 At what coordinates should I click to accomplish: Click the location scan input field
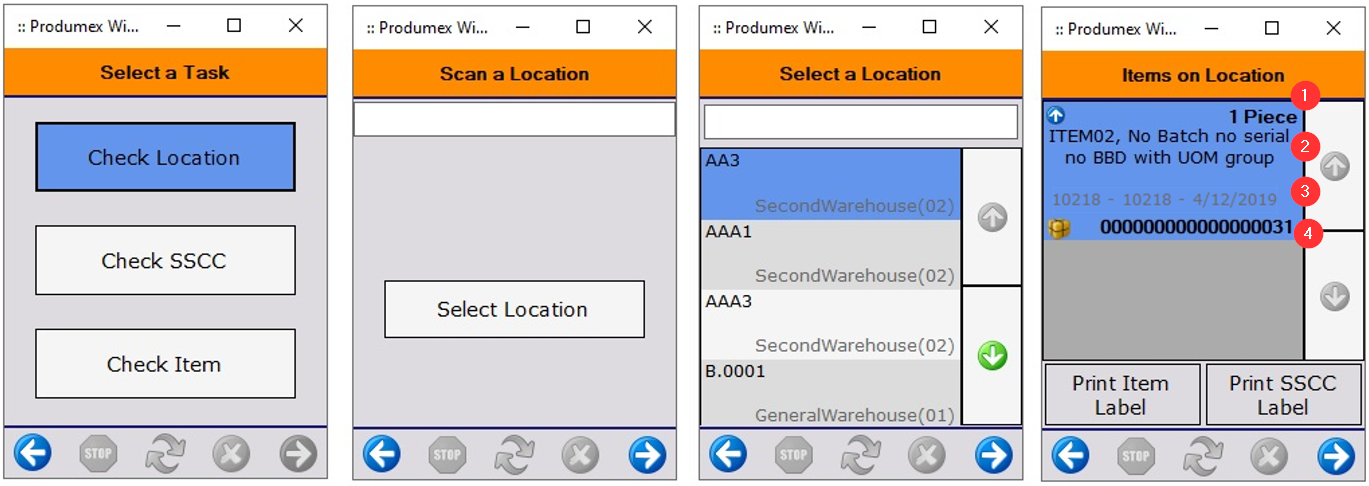point(514,119)
